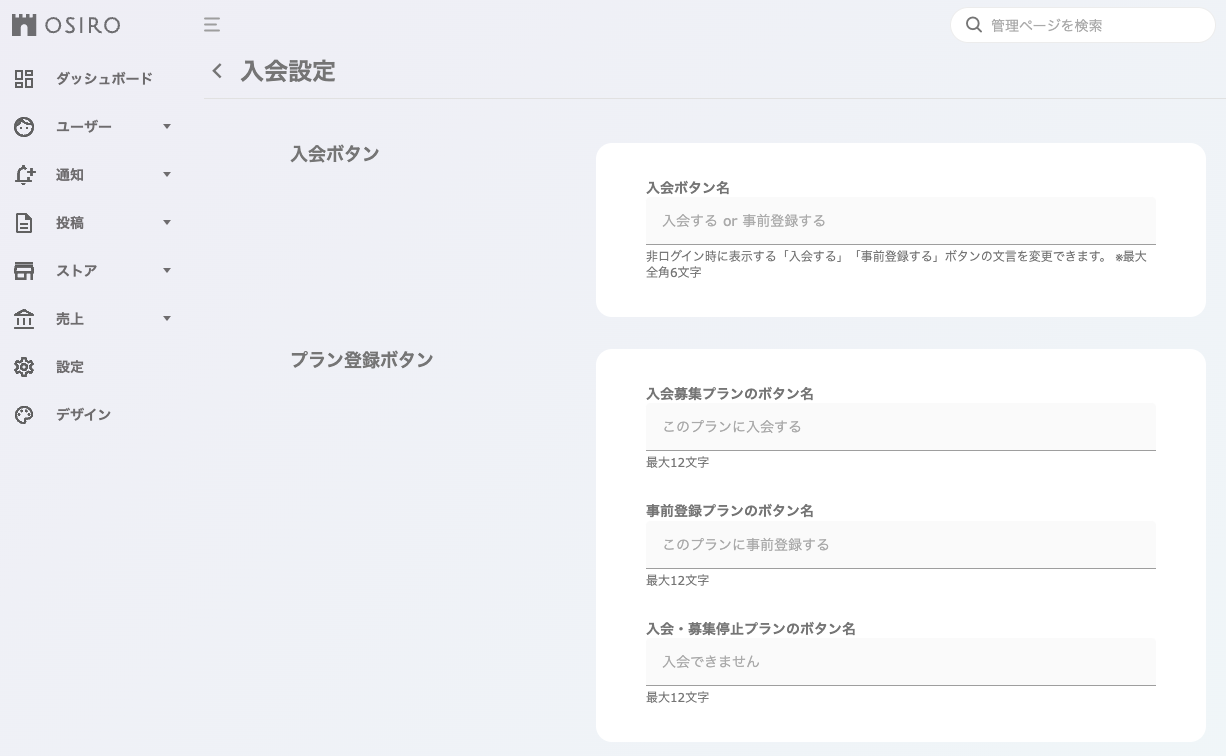This screenshot has width=1226, height=756.
Task: Open 設定 via the gear icon
Action: (x=24, y=367)
